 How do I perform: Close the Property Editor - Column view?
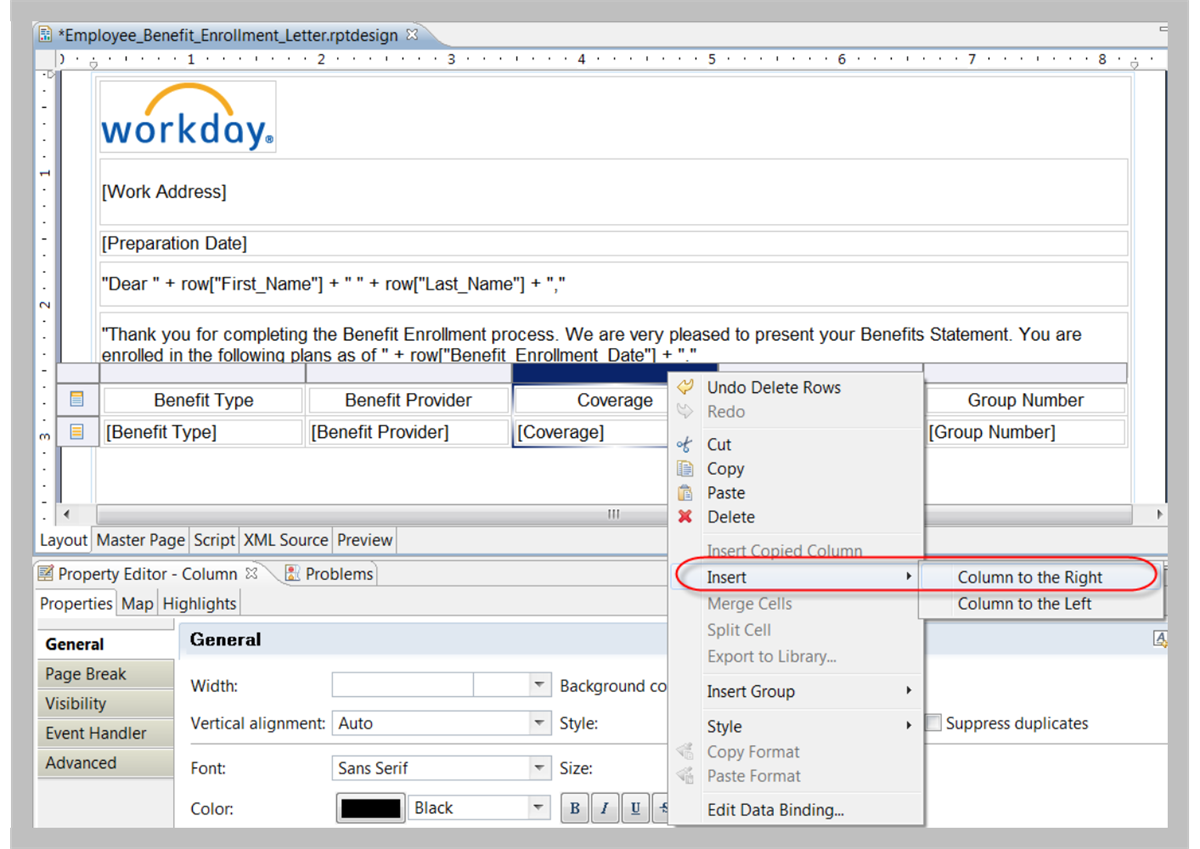click(x=252, y=573)
